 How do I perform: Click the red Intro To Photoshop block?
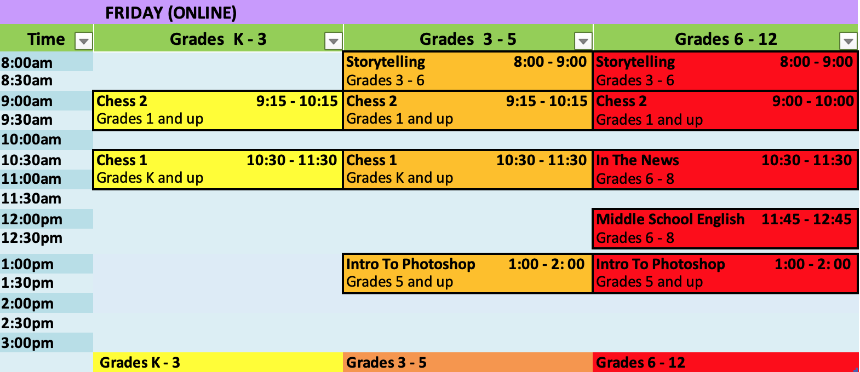tap(726, 274)
